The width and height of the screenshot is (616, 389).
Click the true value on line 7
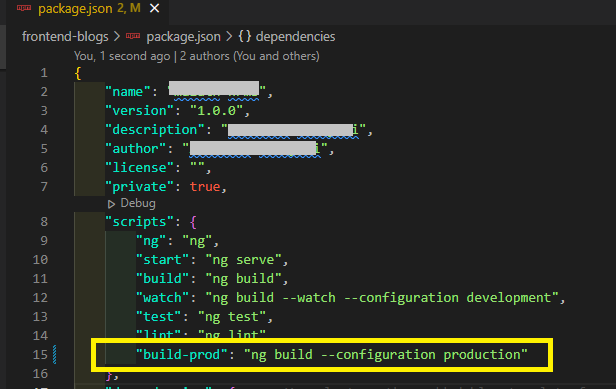tap(205, 187)
